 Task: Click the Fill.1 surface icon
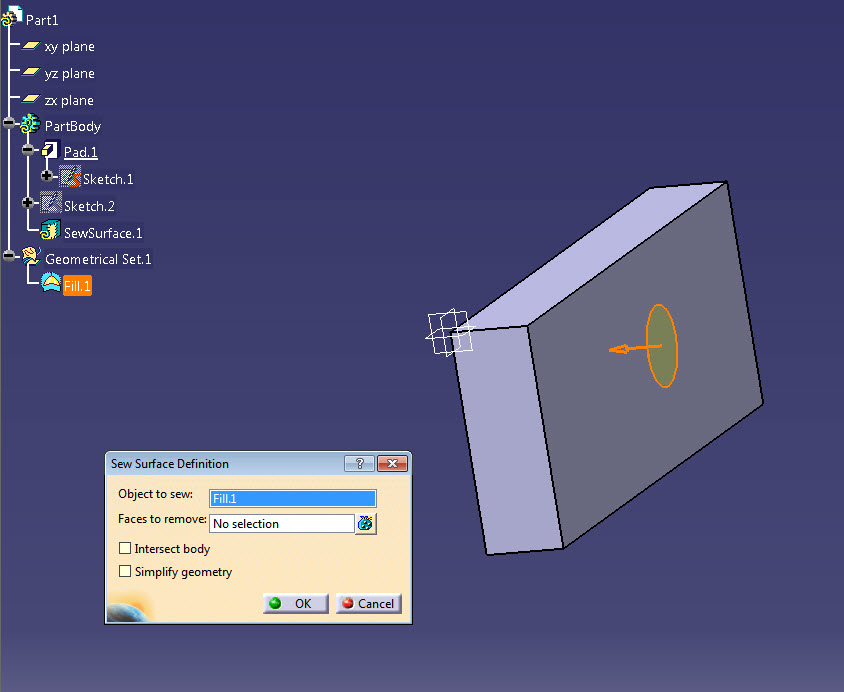coord(51,283)
